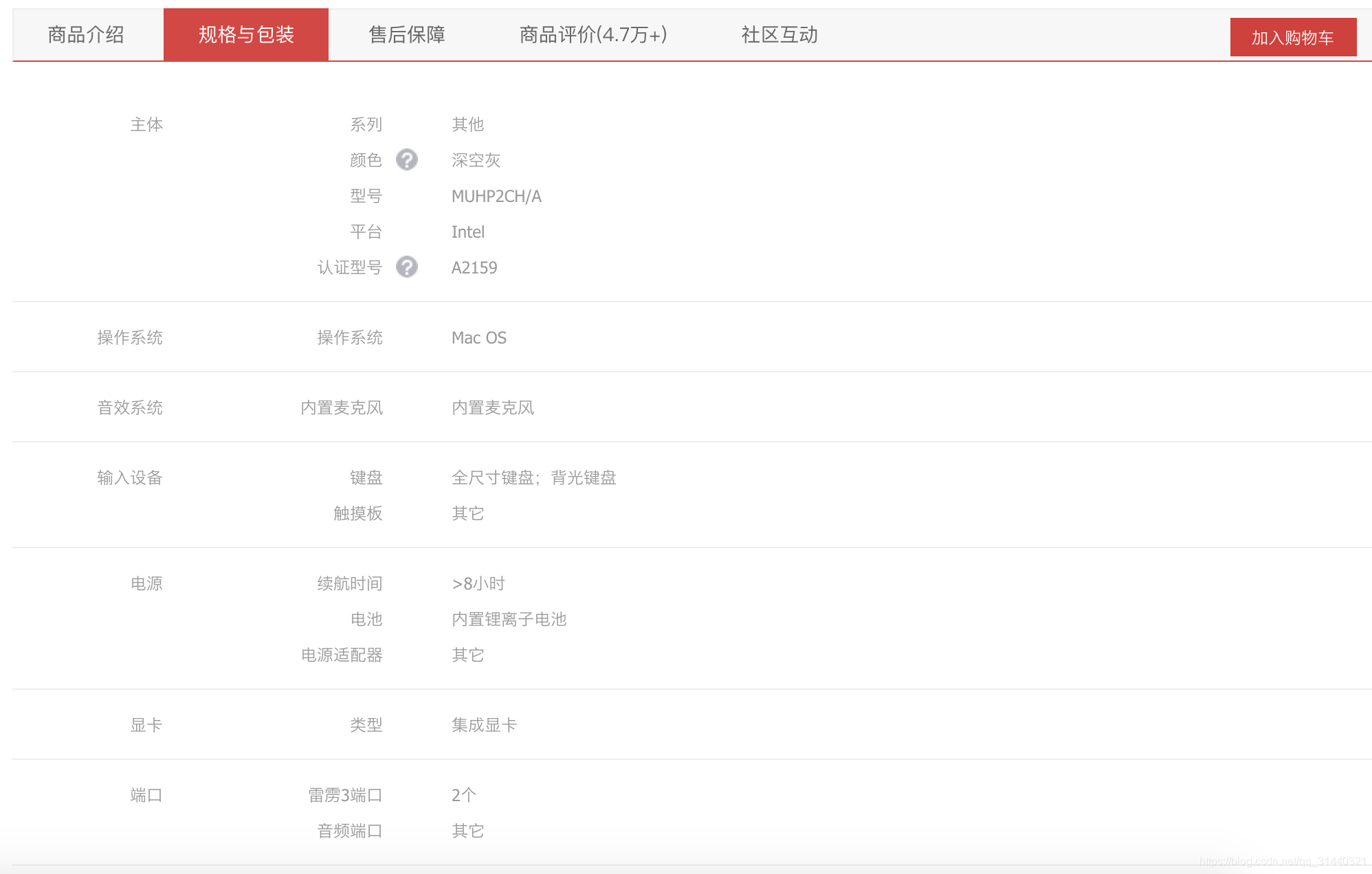
Task: Select the 内置锂离子电池 battery value
Action: click(510, 619)
